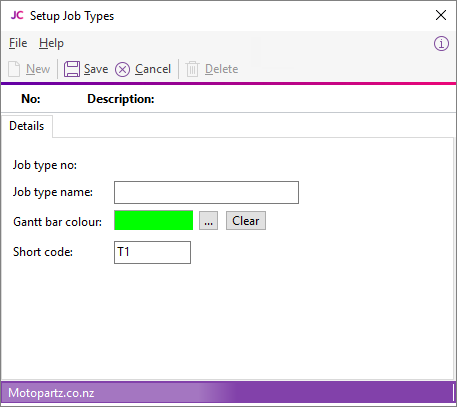Click the Clear colour button
This screenshot has height=407, width=457.
[246, 220]
